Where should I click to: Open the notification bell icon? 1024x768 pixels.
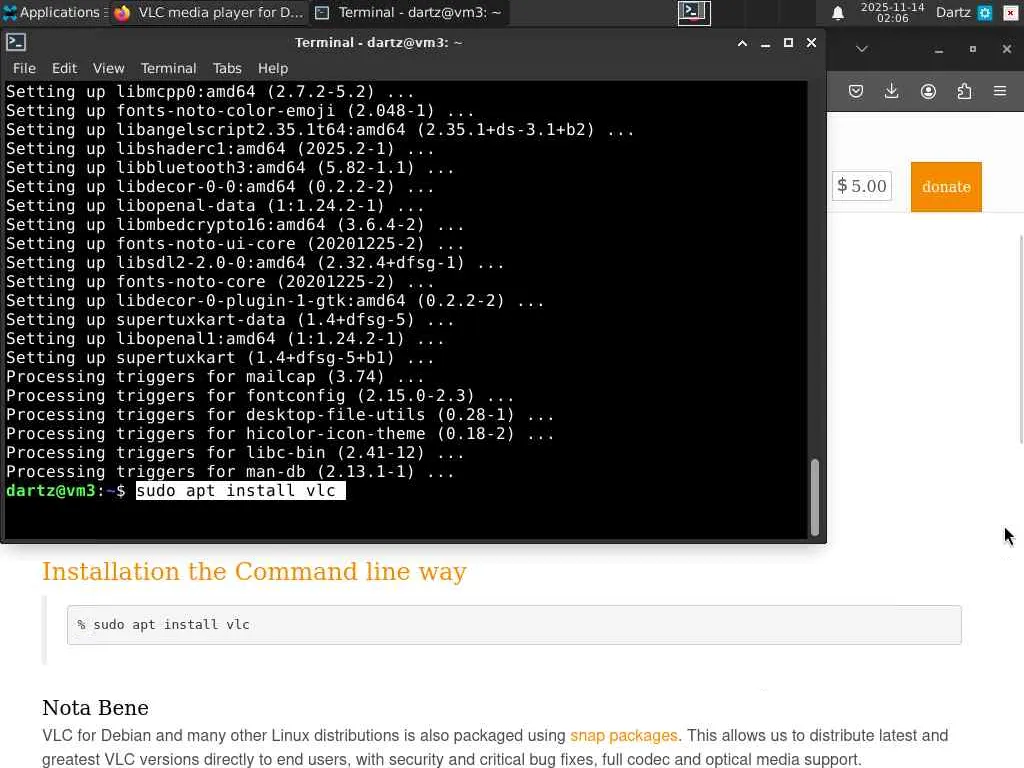coord(838,12)
